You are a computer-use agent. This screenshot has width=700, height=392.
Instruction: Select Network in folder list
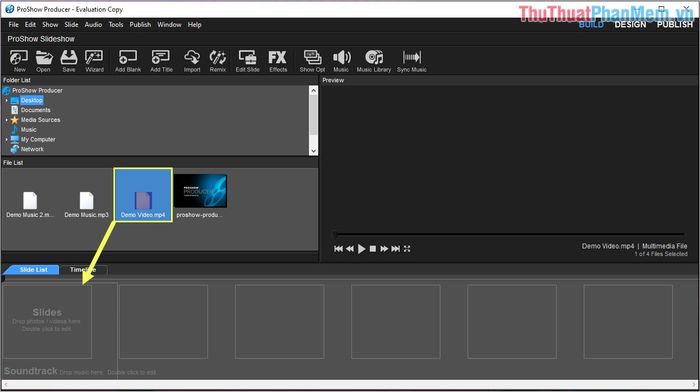32,150
